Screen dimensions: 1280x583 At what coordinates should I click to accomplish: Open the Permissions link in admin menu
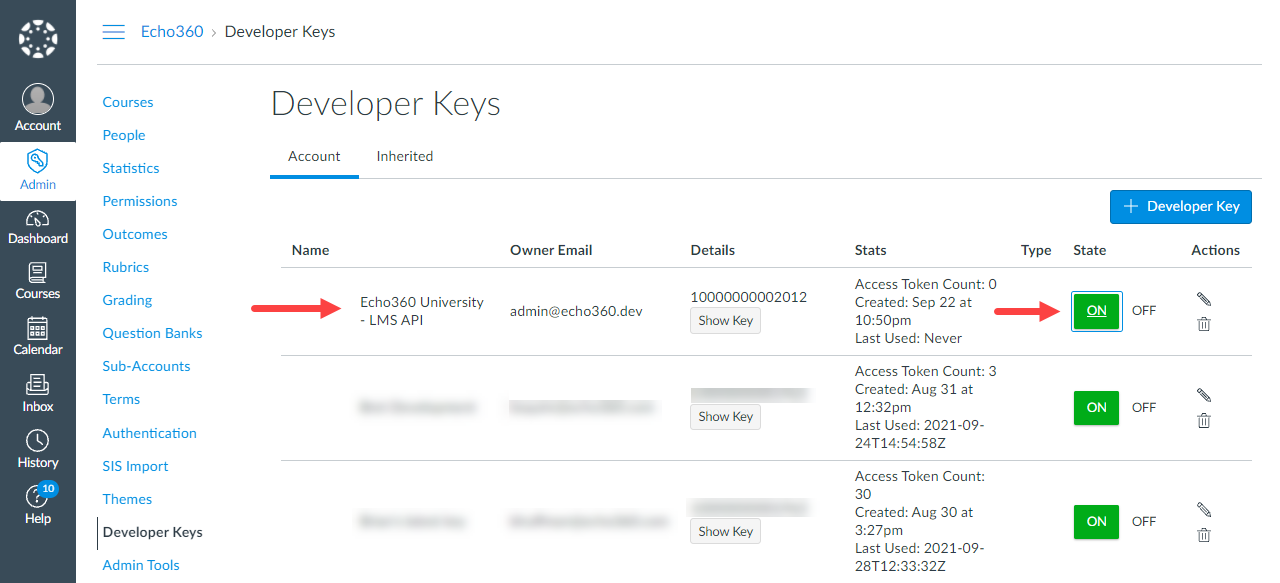(140, 201)
